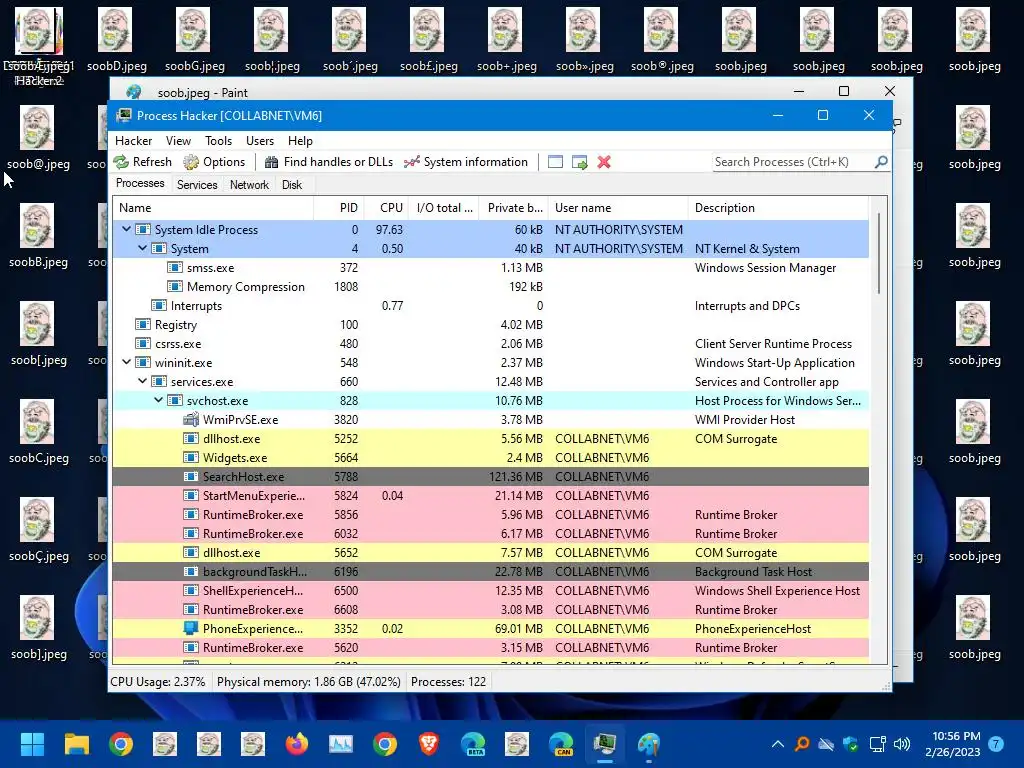Click the WmiPrvSE.exe process icon

tap(191, 419)
